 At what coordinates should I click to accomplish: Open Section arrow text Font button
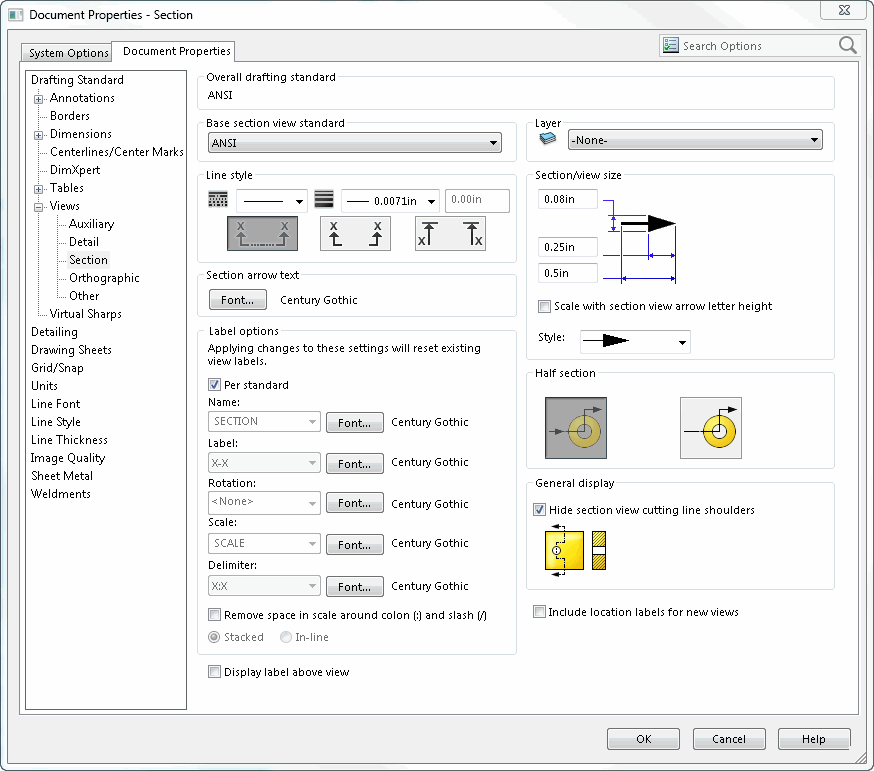tap(237, 300)
